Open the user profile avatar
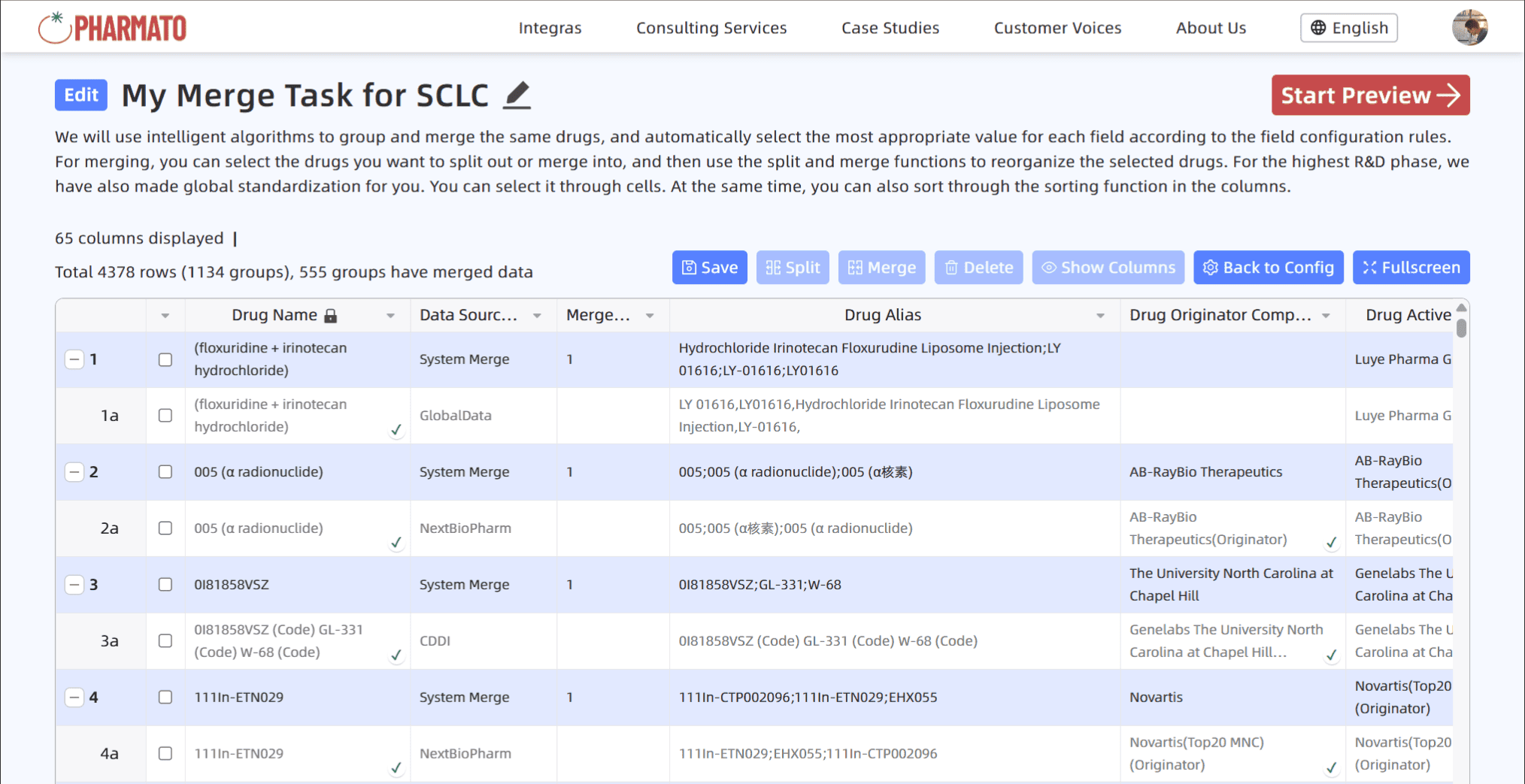The height and width of the screenshot is (784, 1525). coord(1469,28)
